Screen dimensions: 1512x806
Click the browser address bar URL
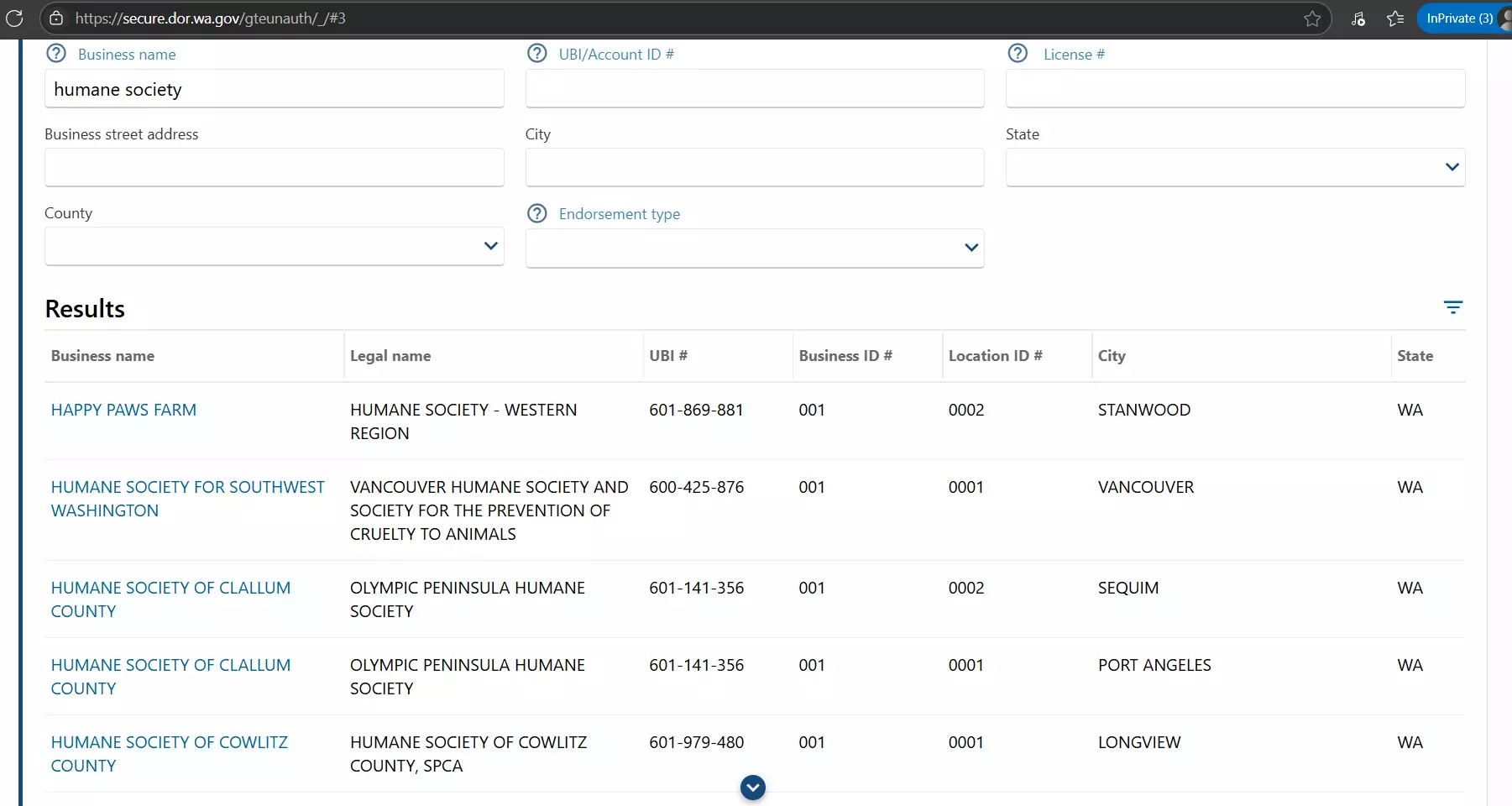(211, 18)
